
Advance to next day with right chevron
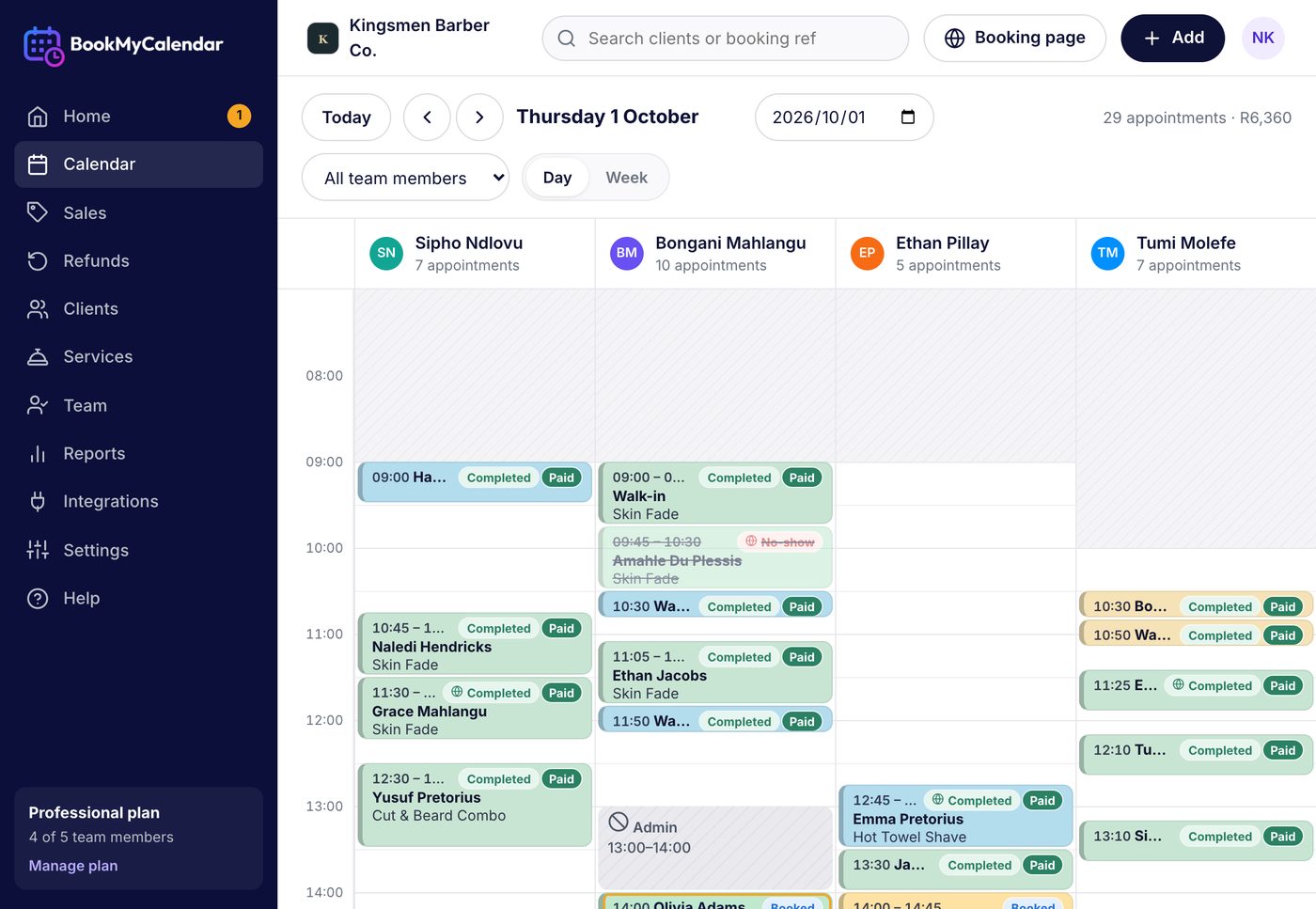click(x=479, y=118)
